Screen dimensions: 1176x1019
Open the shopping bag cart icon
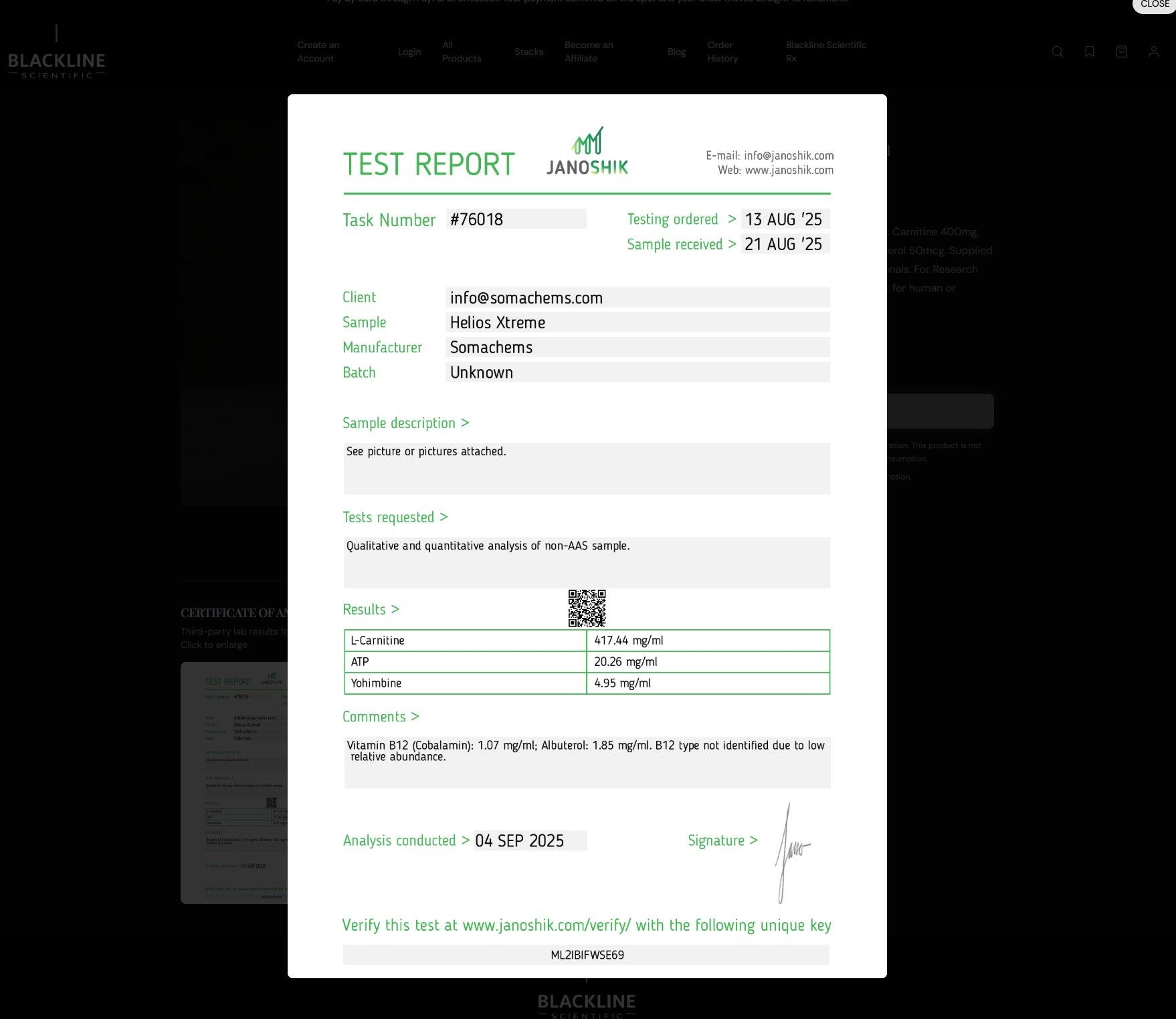[1122, 51]
